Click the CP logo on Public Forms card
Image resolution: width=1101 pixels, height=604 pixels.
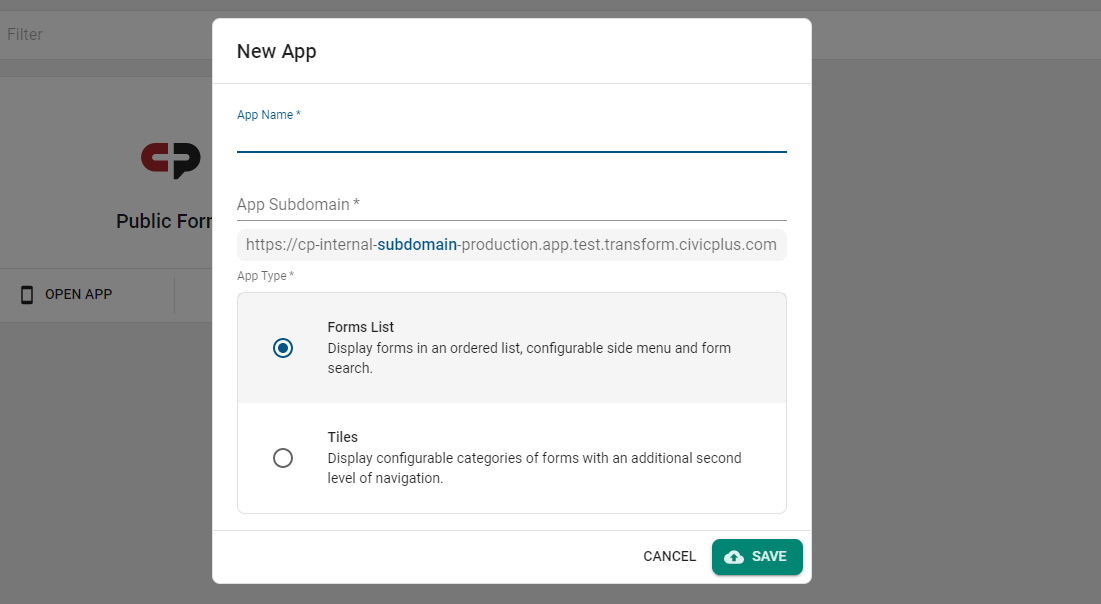[171, 160]
